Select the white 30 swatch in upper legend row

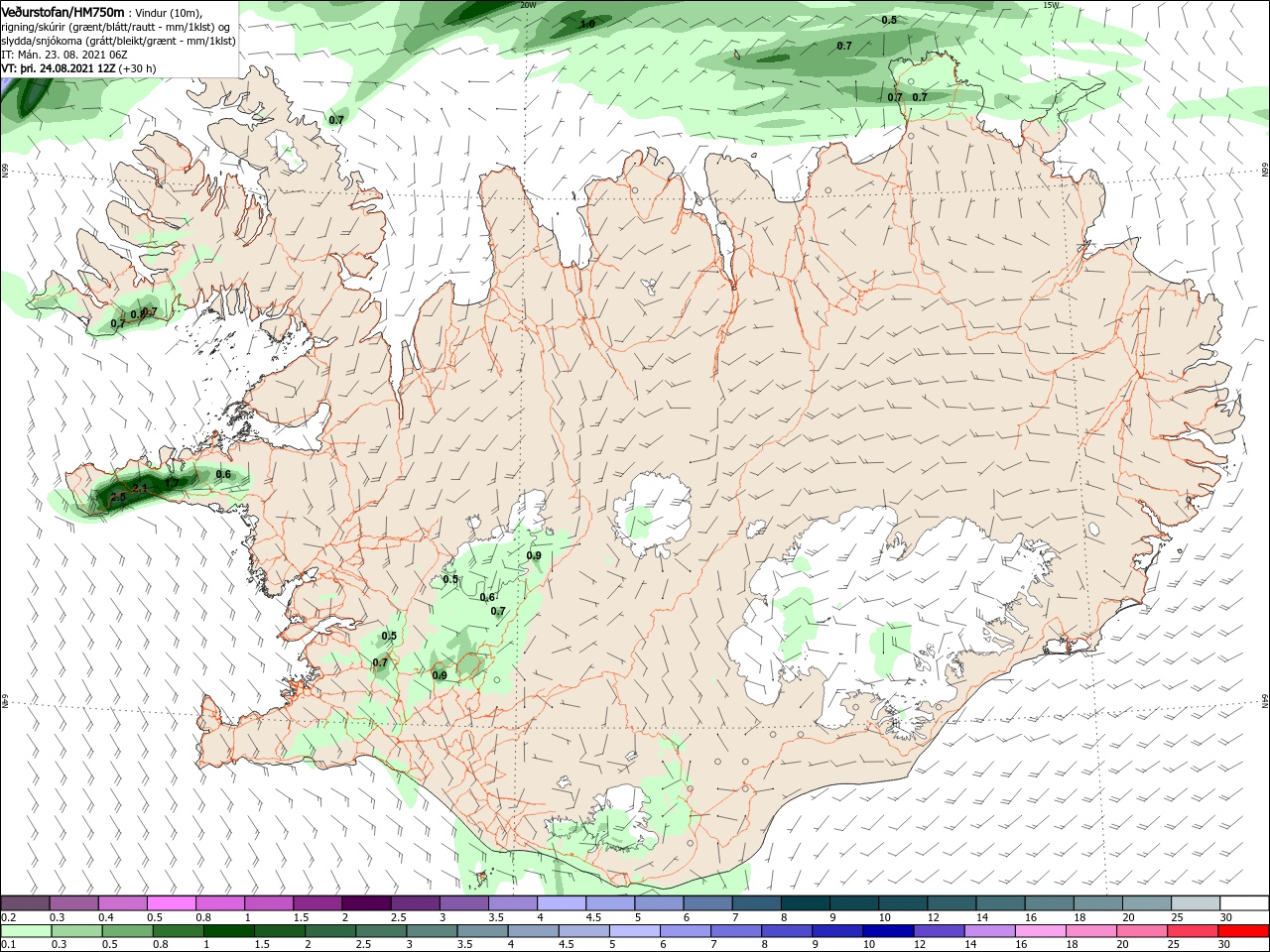point(1244,902)
